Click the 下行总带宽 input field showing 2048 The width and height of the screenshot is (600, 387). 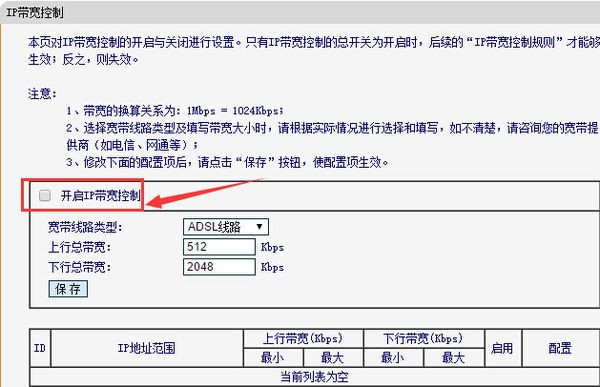coord(219,267)
